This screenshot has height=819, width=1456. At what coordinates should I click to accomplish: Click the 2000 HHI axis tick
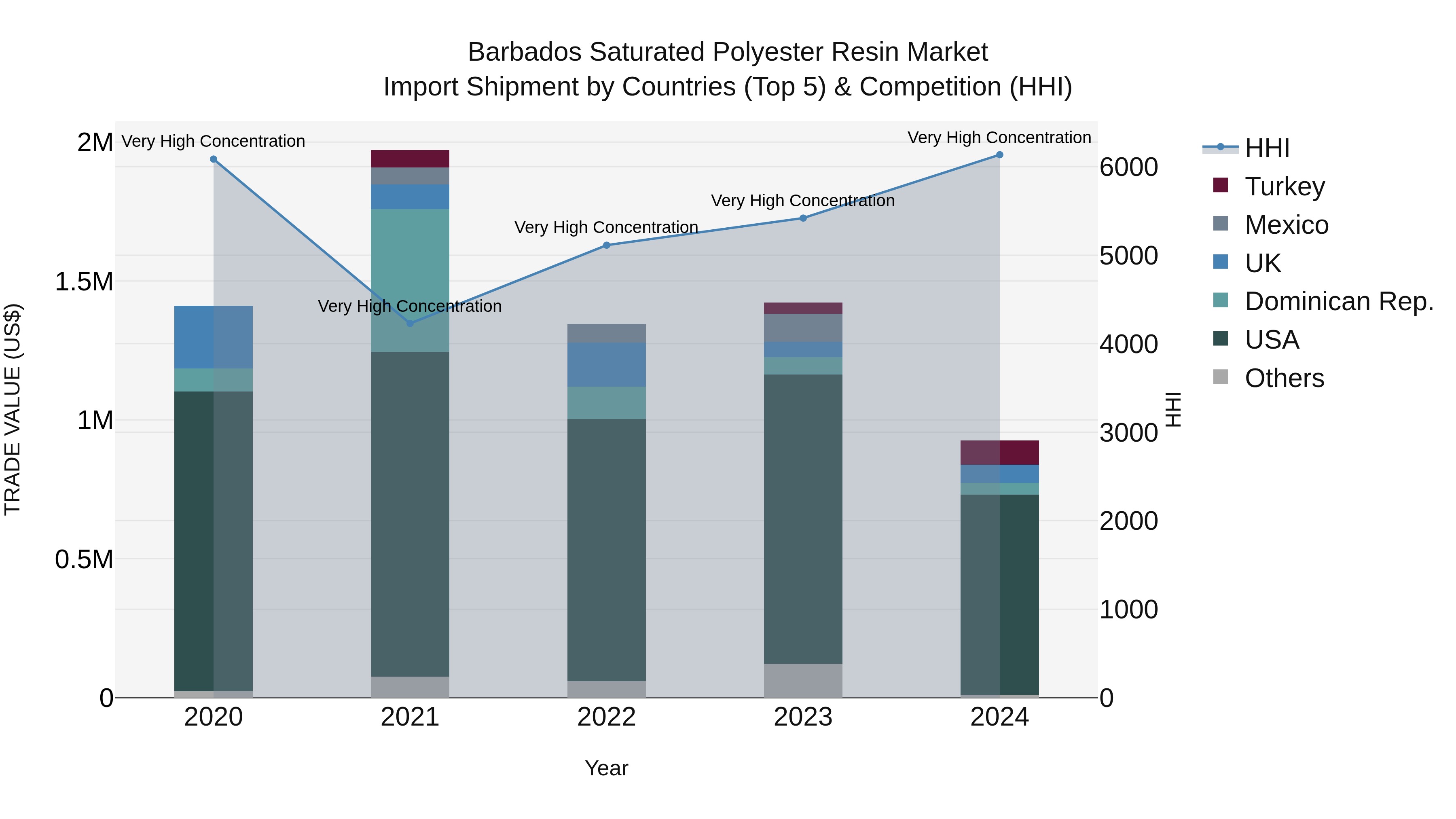1129,521
